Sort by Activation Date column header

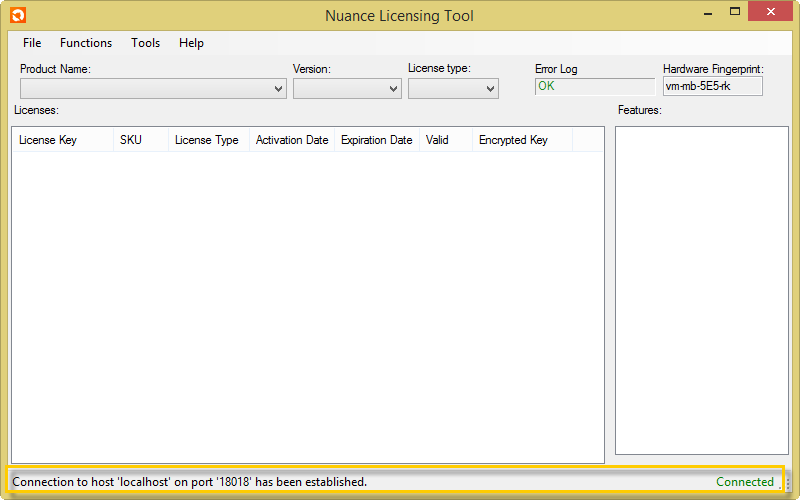pyautogui.click(x=292, y=140)
